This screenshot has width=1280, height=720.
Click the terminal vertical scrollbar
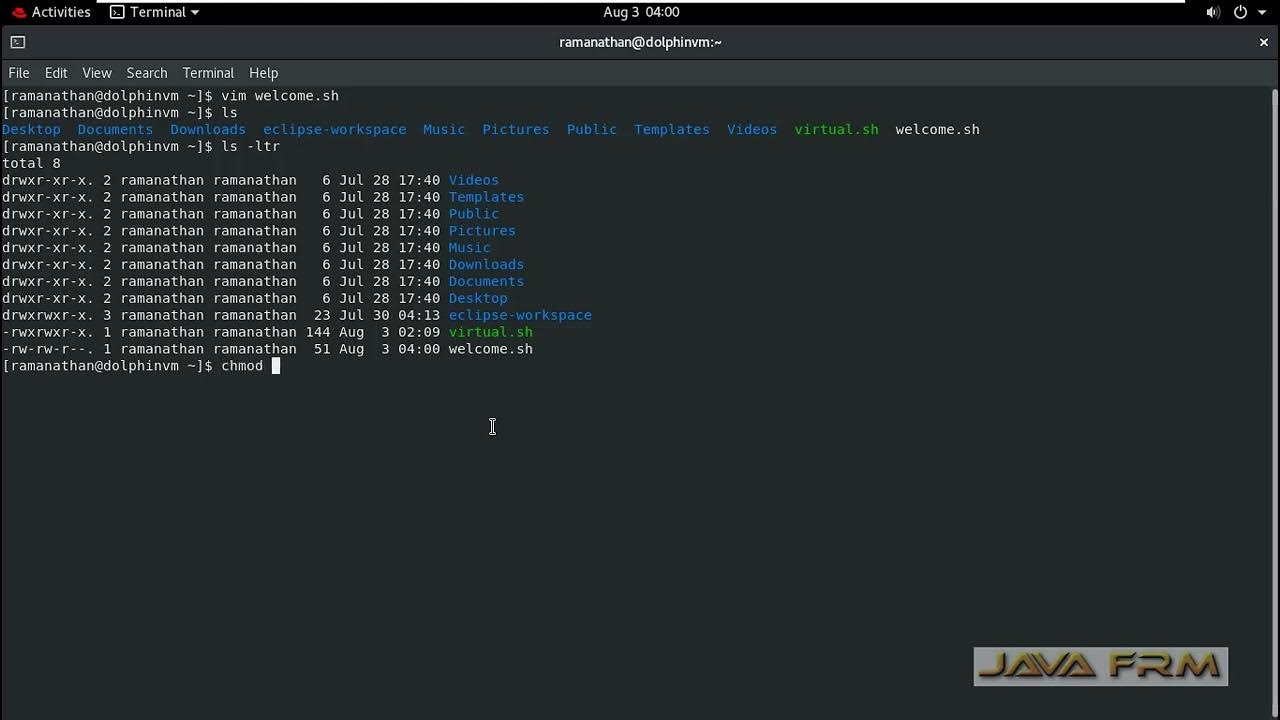coord(1274,400)
